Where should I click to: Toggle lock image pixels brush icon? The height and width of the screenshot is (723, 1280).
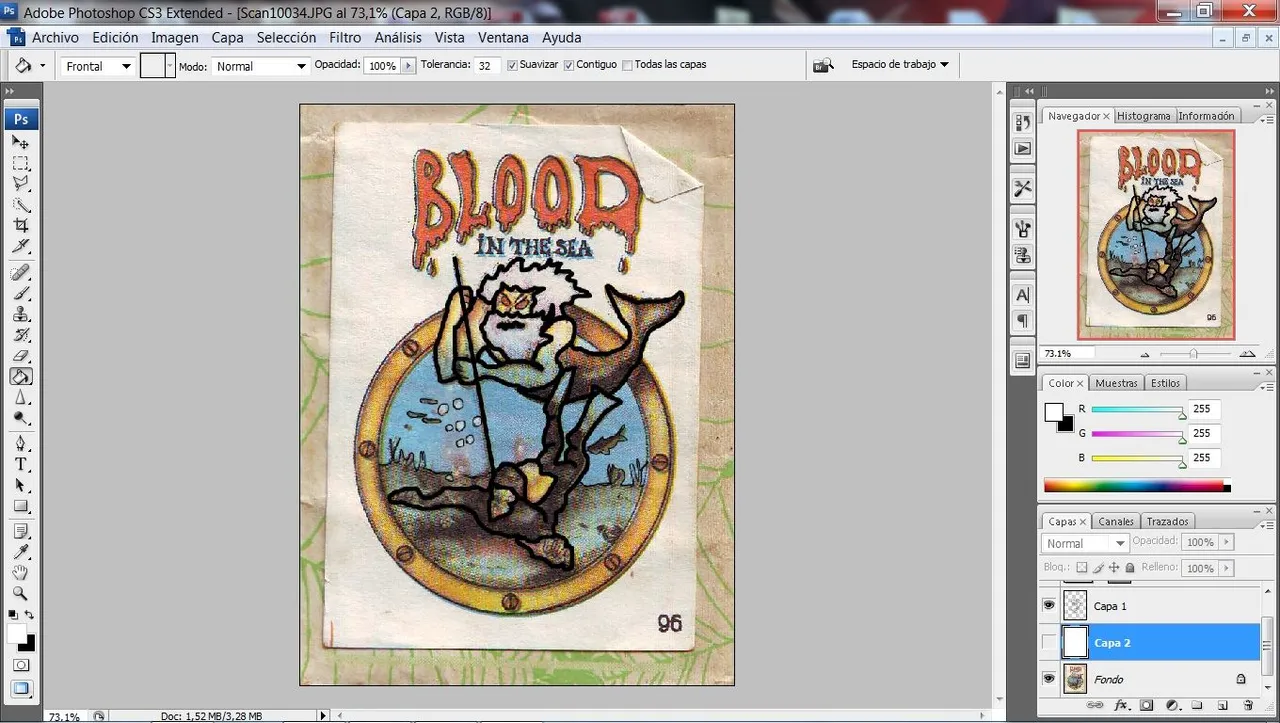tap(1098, 567)
